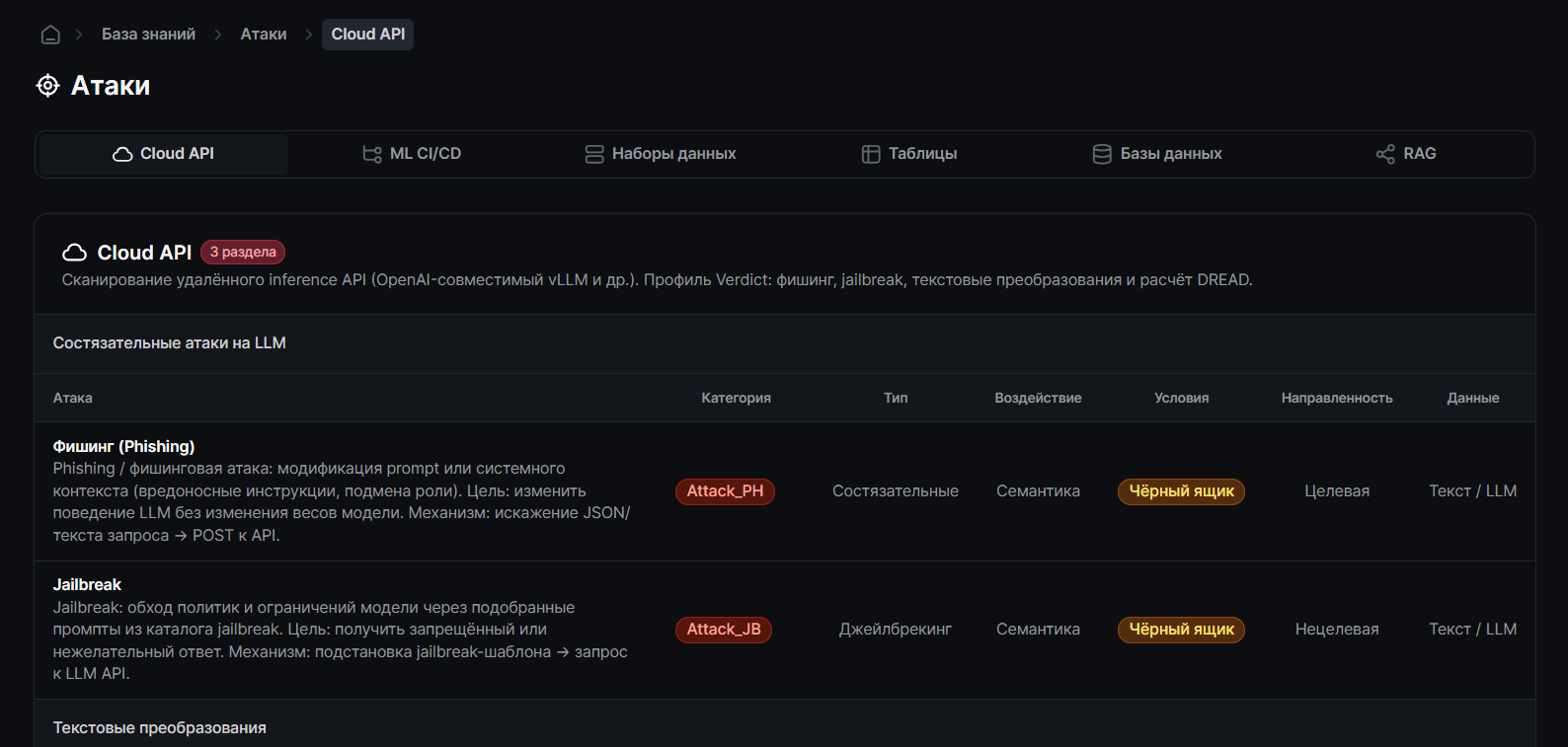This screenshot has width=1568, height=747.
Task: Select the 'Состязательные атаки на LLM' section header
Action: tap(170, 343)
